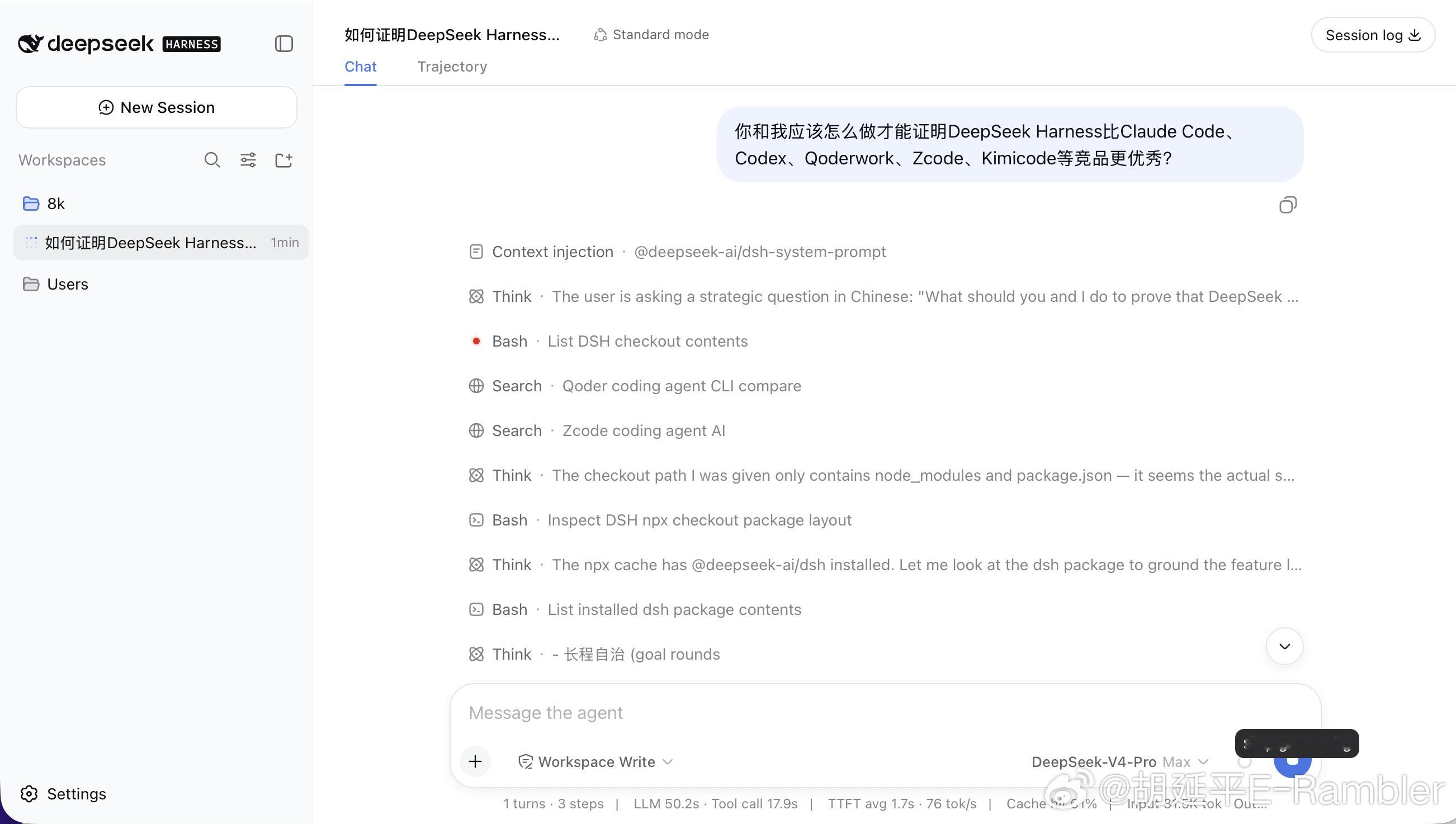Screen dimensions: 1456x824
Task: Start a New Session
Action: tap(156, 107)
